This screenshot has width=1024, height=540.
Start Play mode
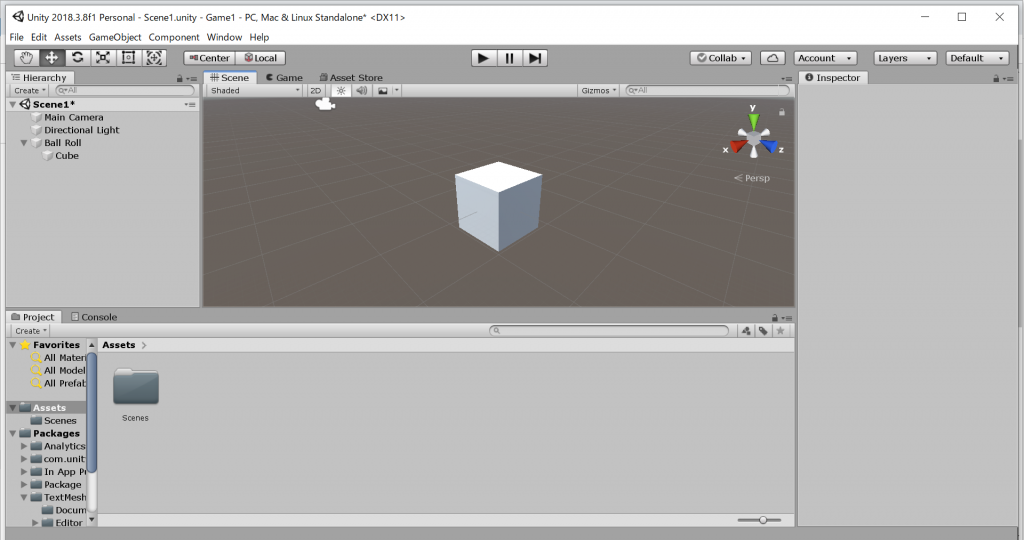click(x=483, y=58)
